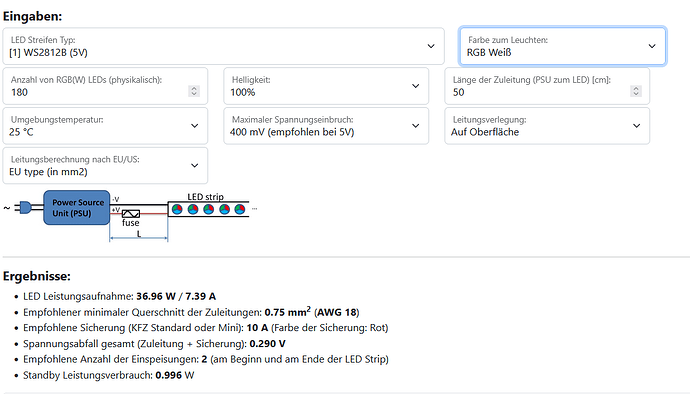Open Leitungsberechnung nach EU/US dropdown
Image resolution: width=690 pixels, height=394 pixels.
pos(105,166)
